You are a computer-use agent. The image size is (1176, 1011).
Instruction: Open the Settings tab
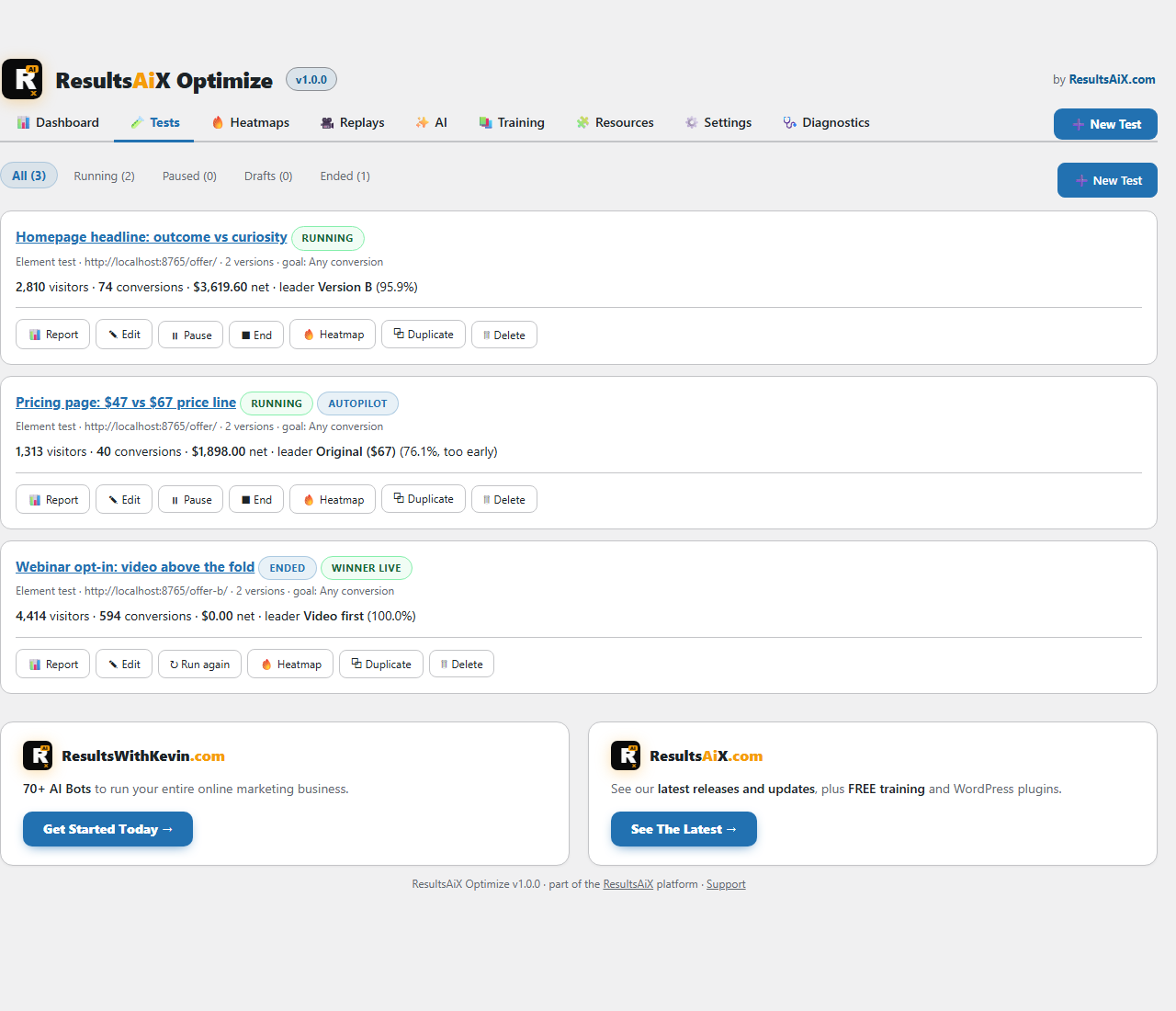[718, 122]
